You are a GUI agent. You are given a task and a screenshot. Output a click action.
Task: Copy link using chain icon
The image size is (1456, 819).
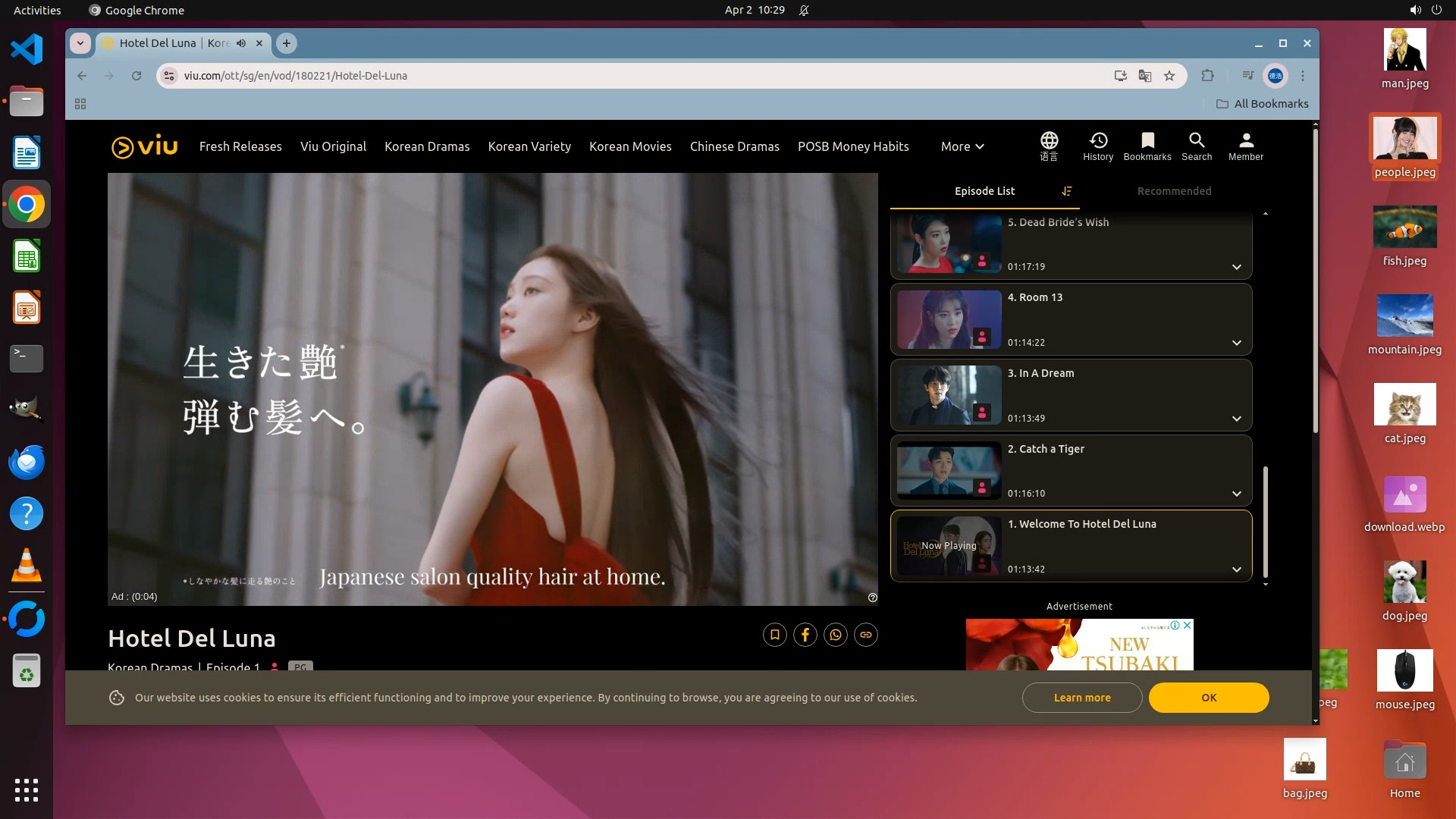[866, 635]
